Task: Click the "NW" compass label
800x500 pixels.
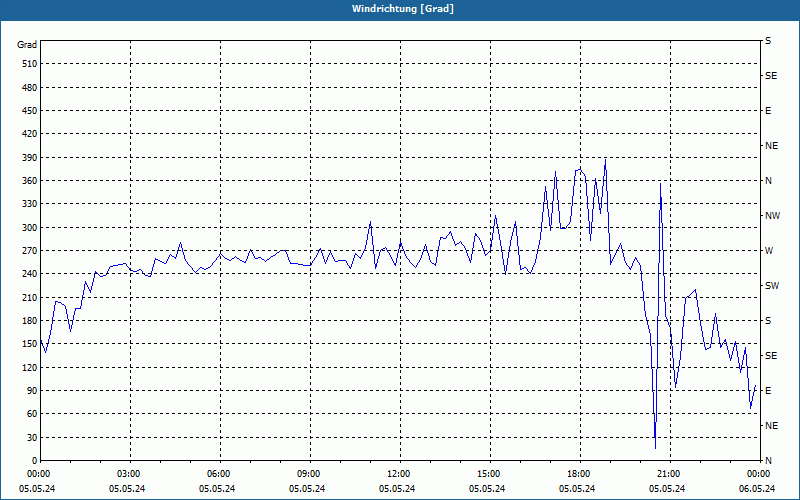Action: 772,216
